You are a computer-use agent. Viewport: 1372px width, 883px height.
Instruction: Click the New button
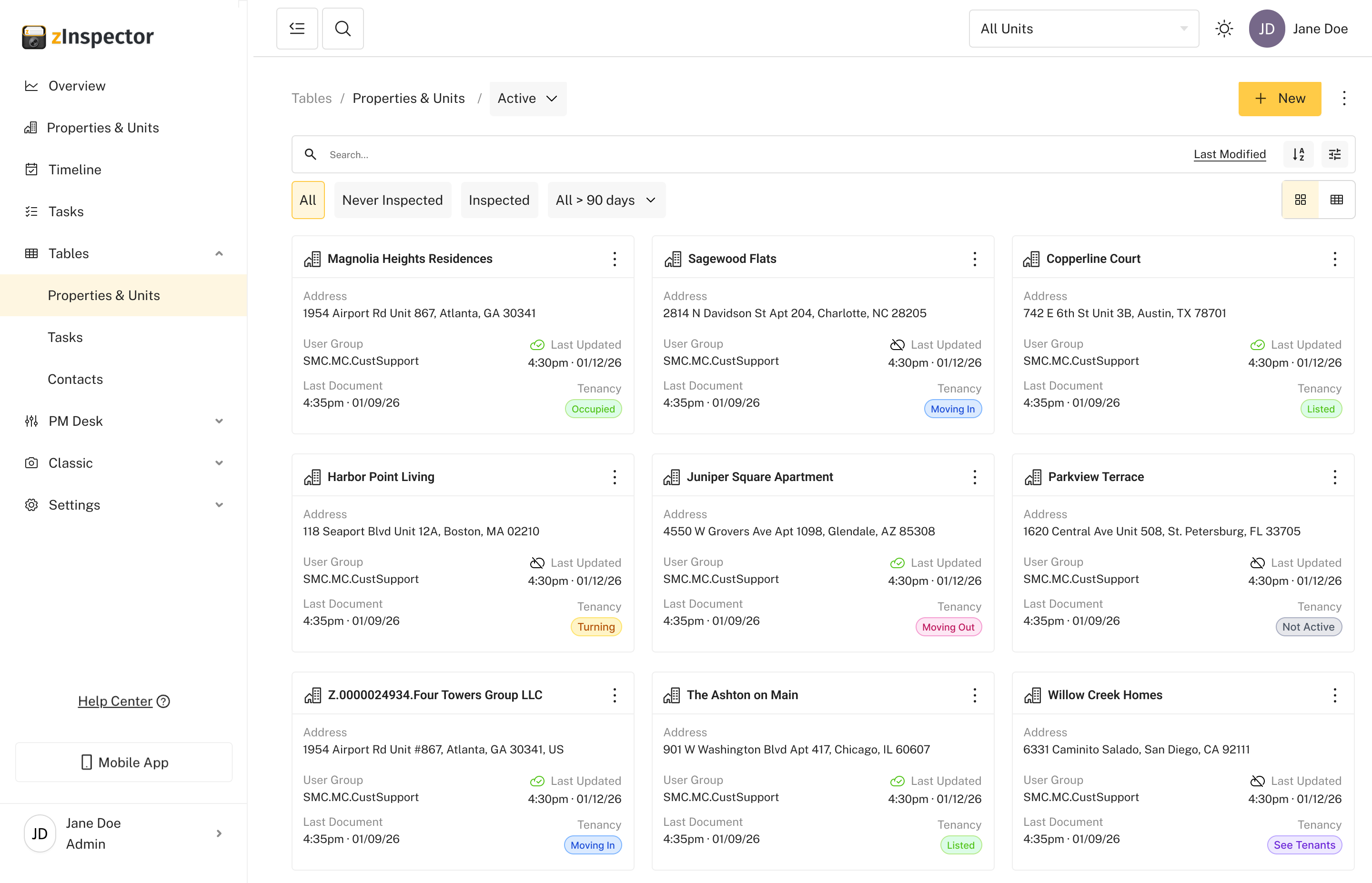(1279, 99)
